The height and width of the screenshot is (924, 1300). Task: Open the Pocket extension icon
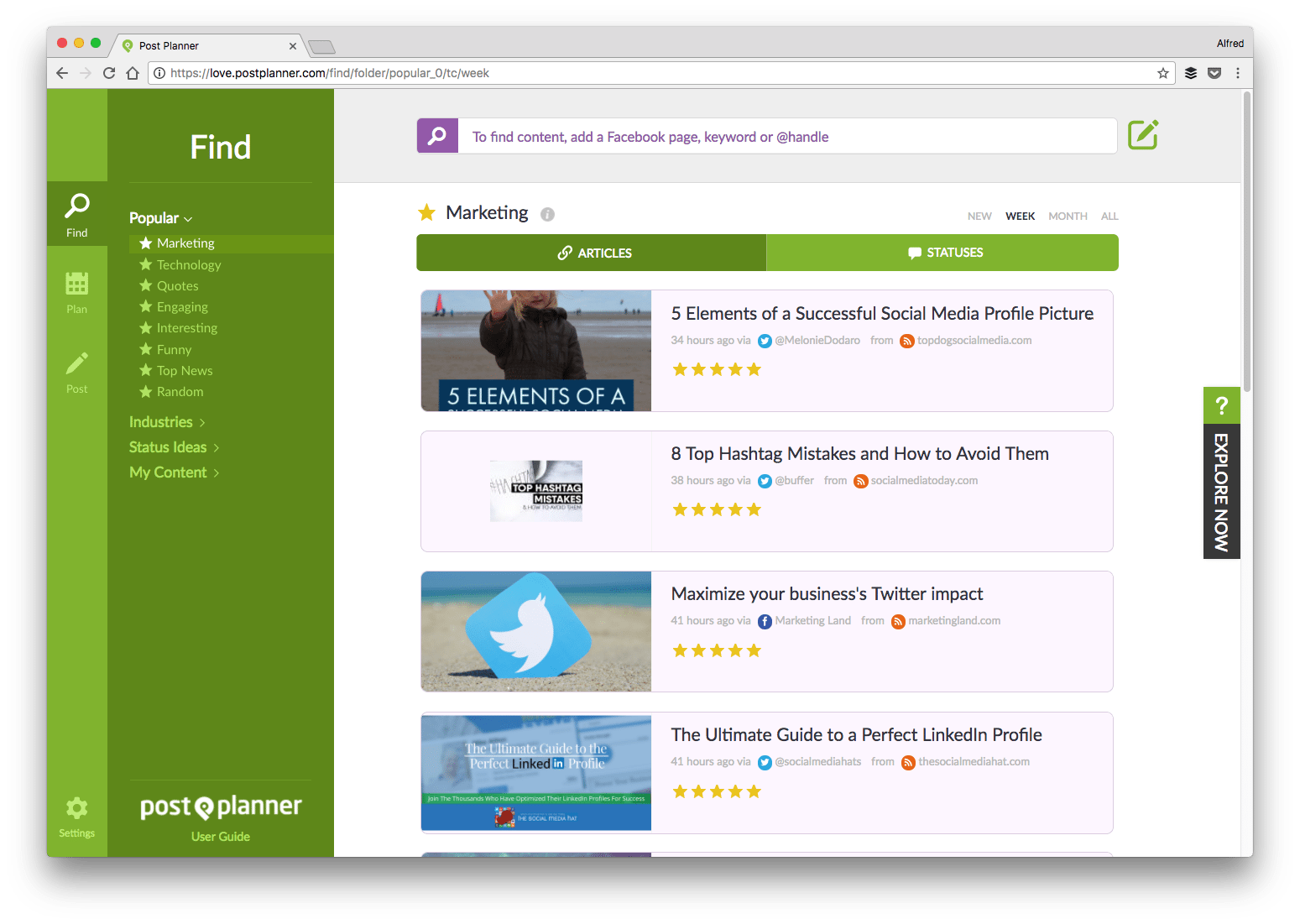coord(1214,73)
